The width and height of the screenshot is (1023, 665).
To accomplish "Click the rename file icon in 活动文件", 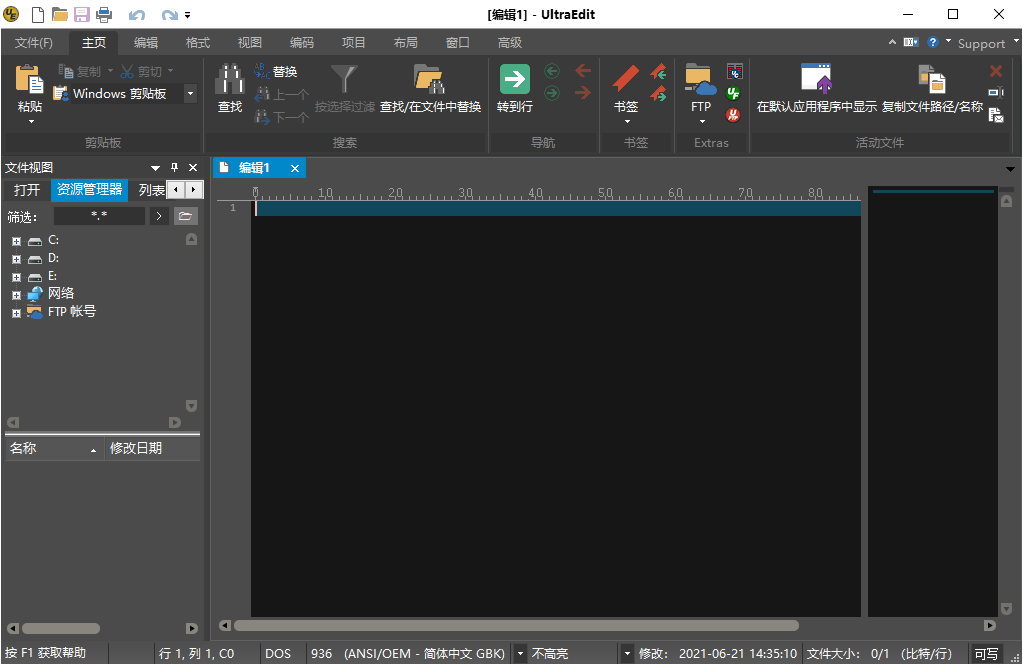I will (996, 93).
